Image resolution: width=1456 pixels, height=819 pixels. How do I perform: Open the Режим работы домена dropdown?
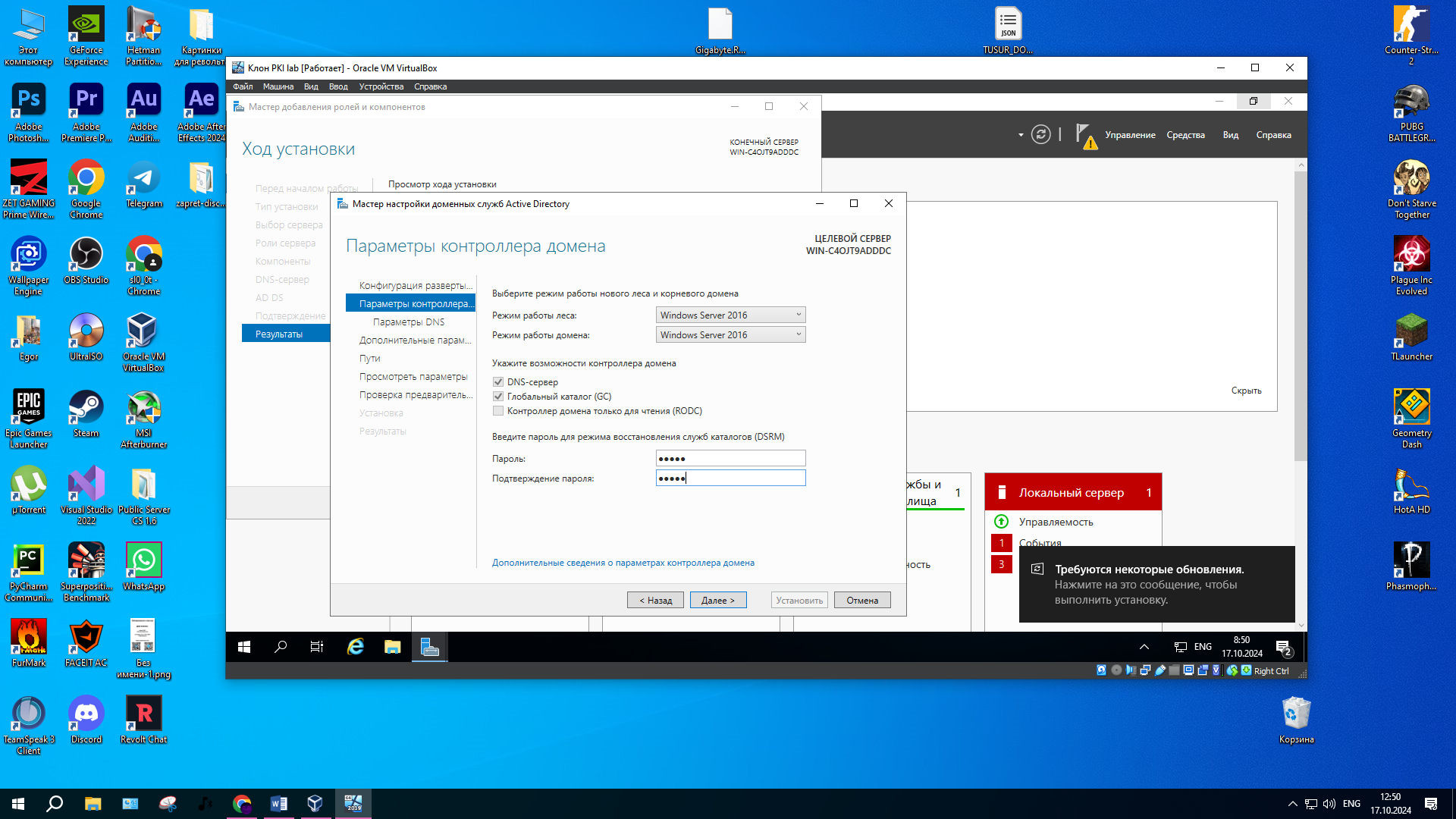click(730, 334)
